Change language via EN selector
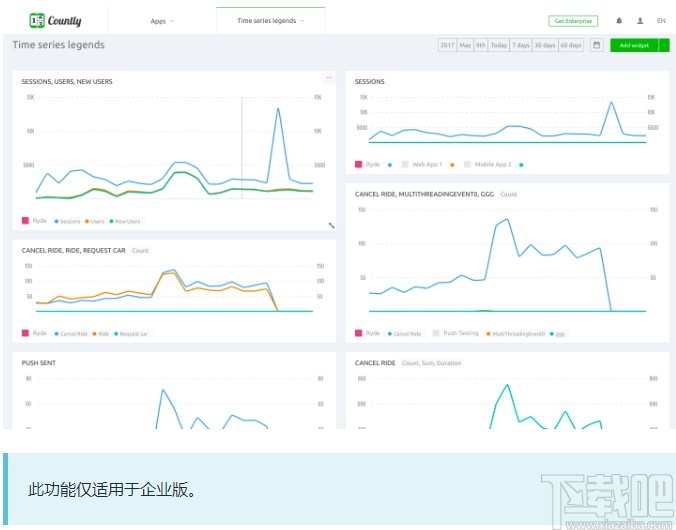 tap(661, 21)
